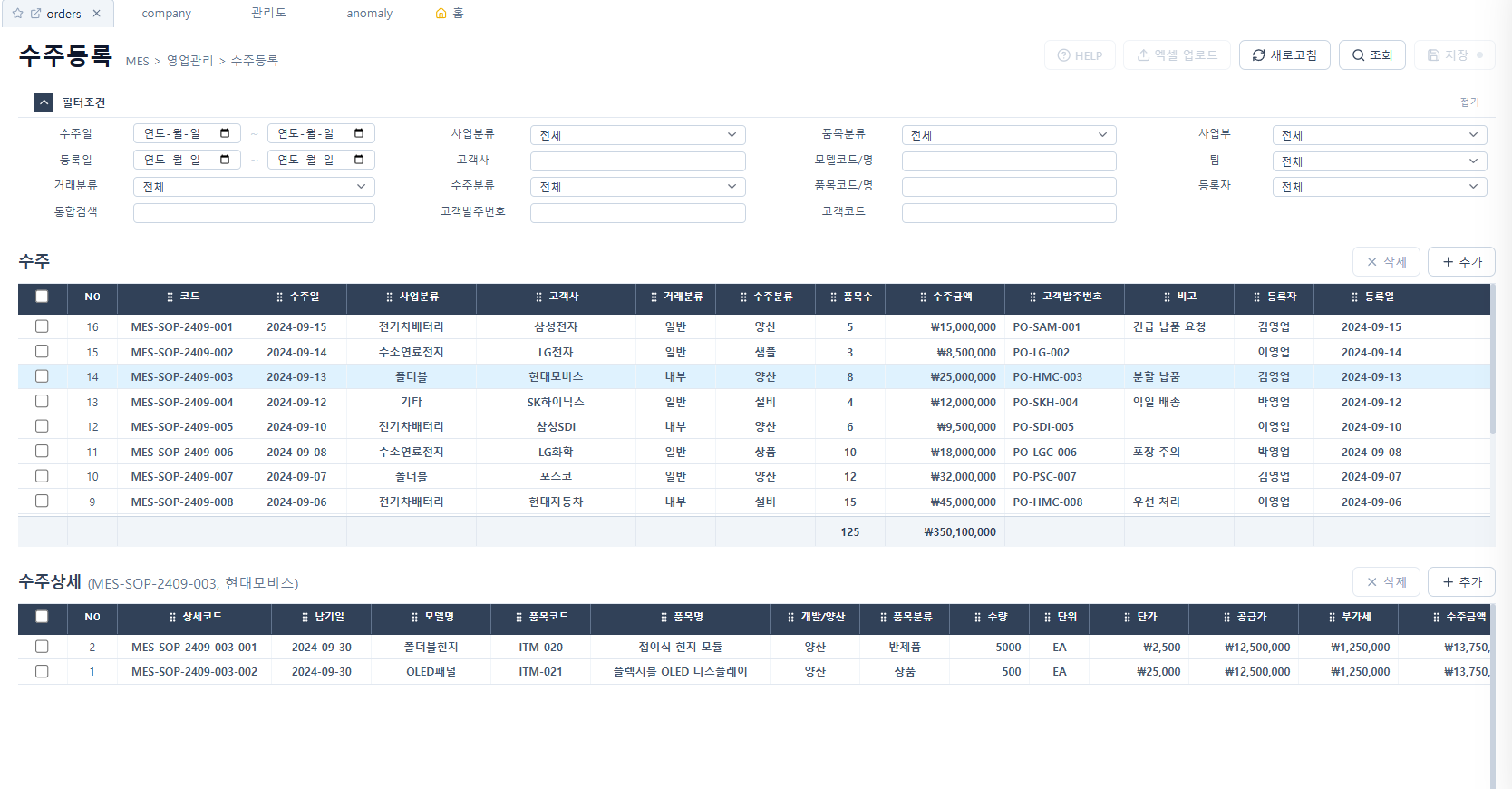Check the detail row MES-SOP-2409-003-001 checkbox
Image resolution: width=1512 pixels, height=789 pixels.
(42, 647)
